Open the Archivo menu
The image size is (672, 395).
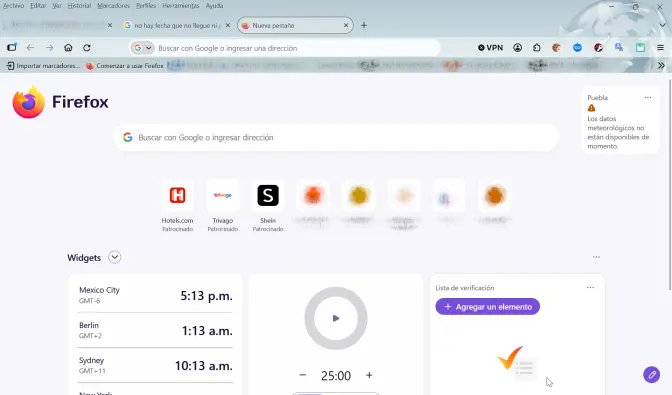click(x=13, y=6)
